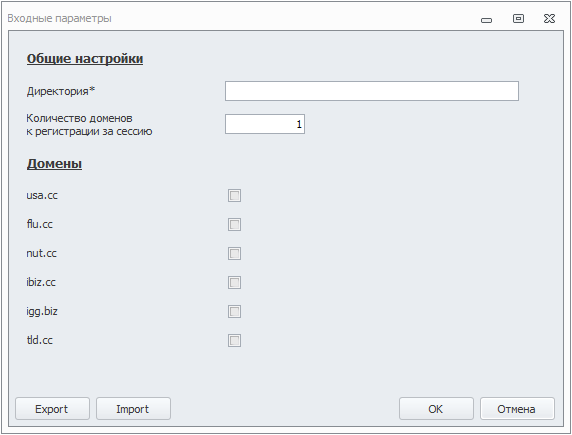The image size is (572, 435).
Task: Check the flu.cc domain option
Action: coord(234,224)
